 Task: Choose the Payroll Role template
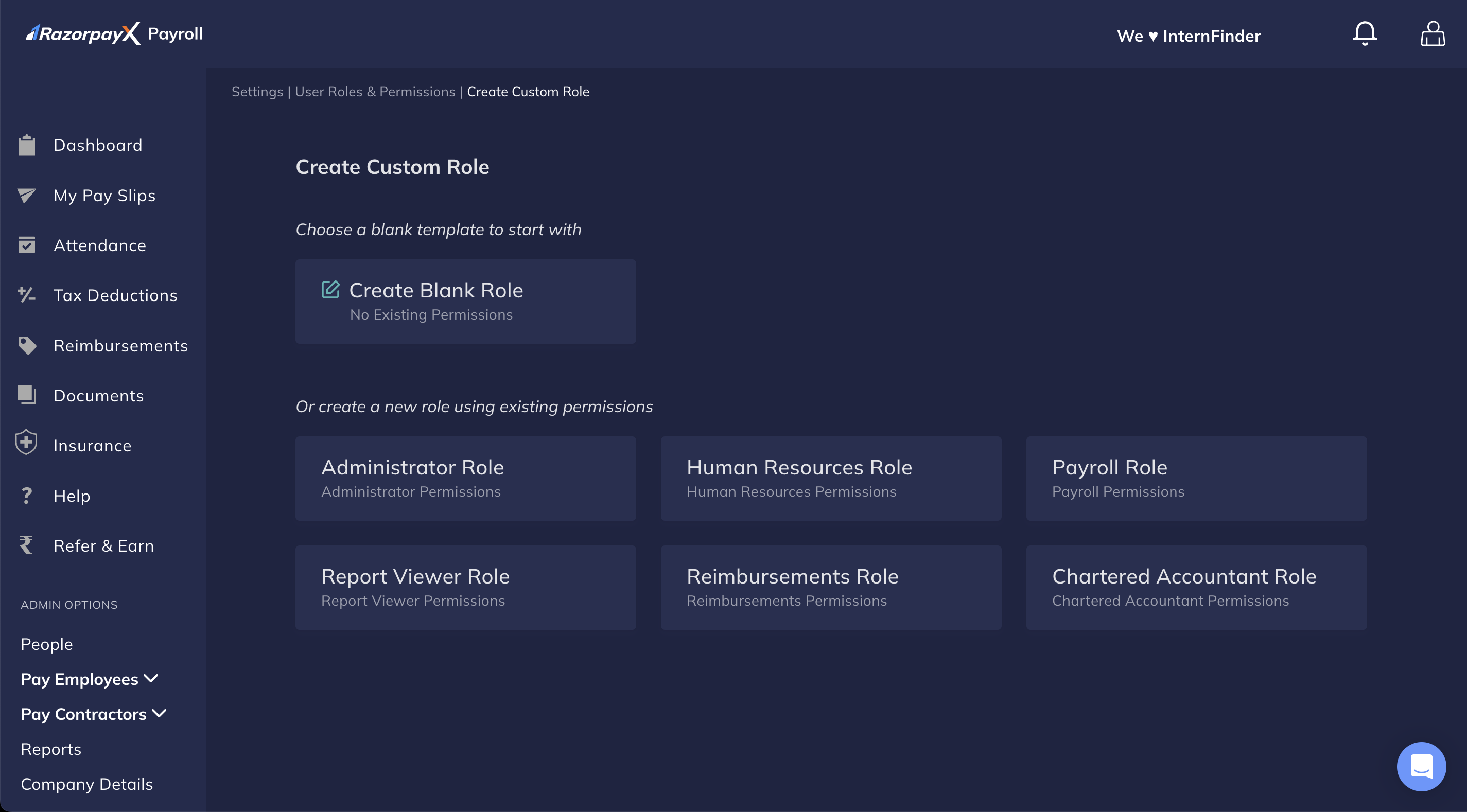pyautogui.click(x=1196, y=479)
